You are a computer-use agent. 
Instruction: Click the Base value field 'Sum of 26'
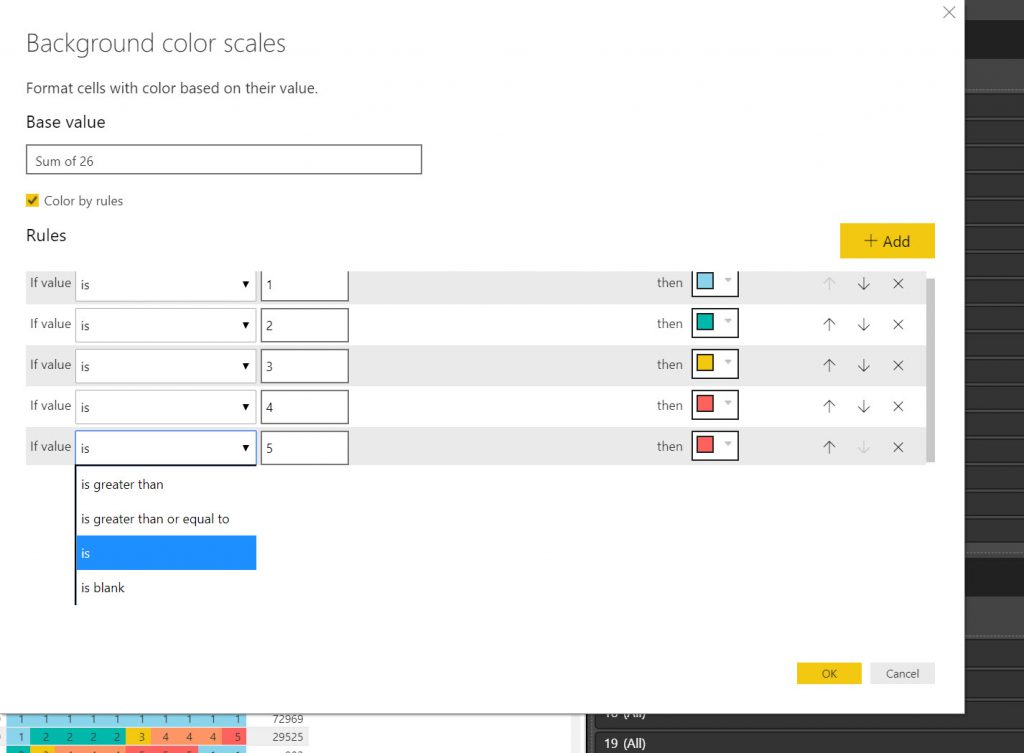(x=224, y=160)
